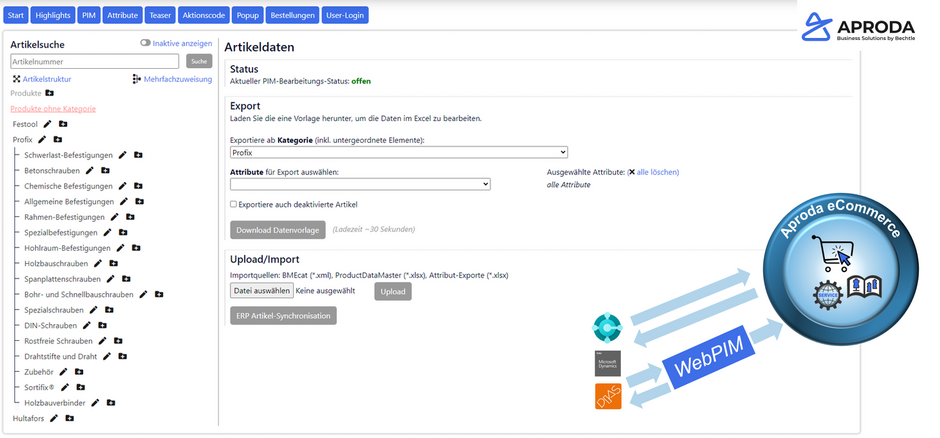Click the Download Datenvorlage button

[x=278, y=230]
